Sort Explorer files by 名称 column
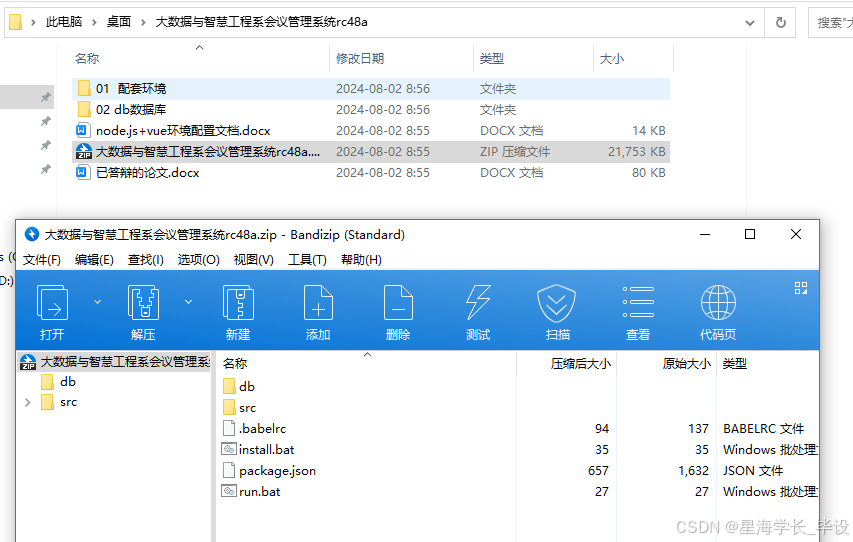Viewport: 853px width, 542px height. coord(87,58)
